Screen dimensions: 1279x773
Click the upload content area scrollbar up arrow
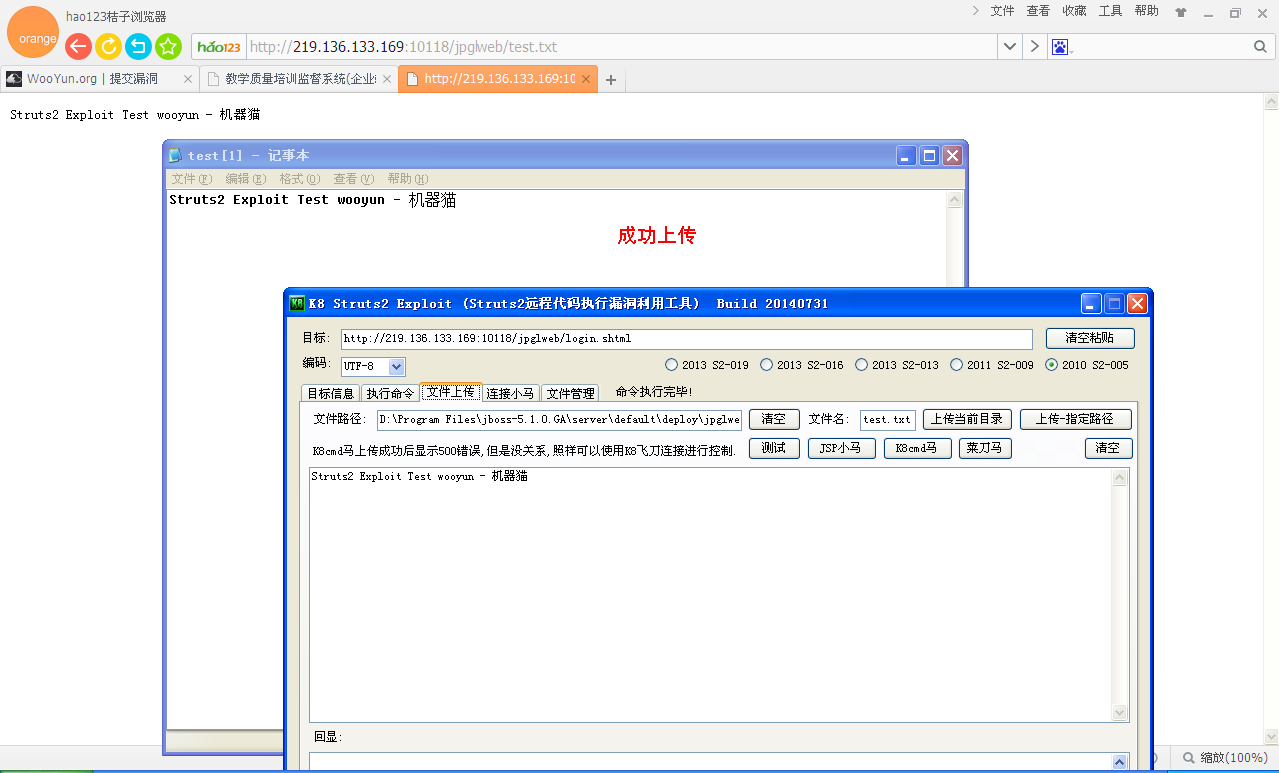pos(1120,478)
